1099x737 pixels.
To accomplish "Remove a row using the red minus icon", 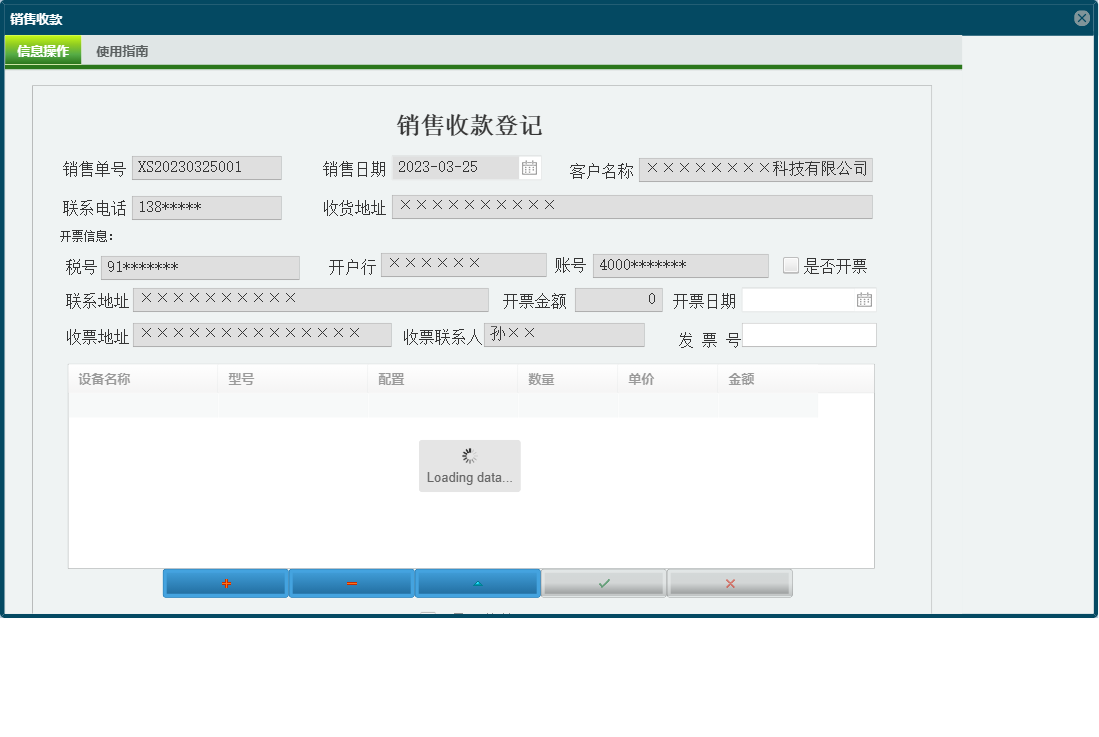I will 351,582.
